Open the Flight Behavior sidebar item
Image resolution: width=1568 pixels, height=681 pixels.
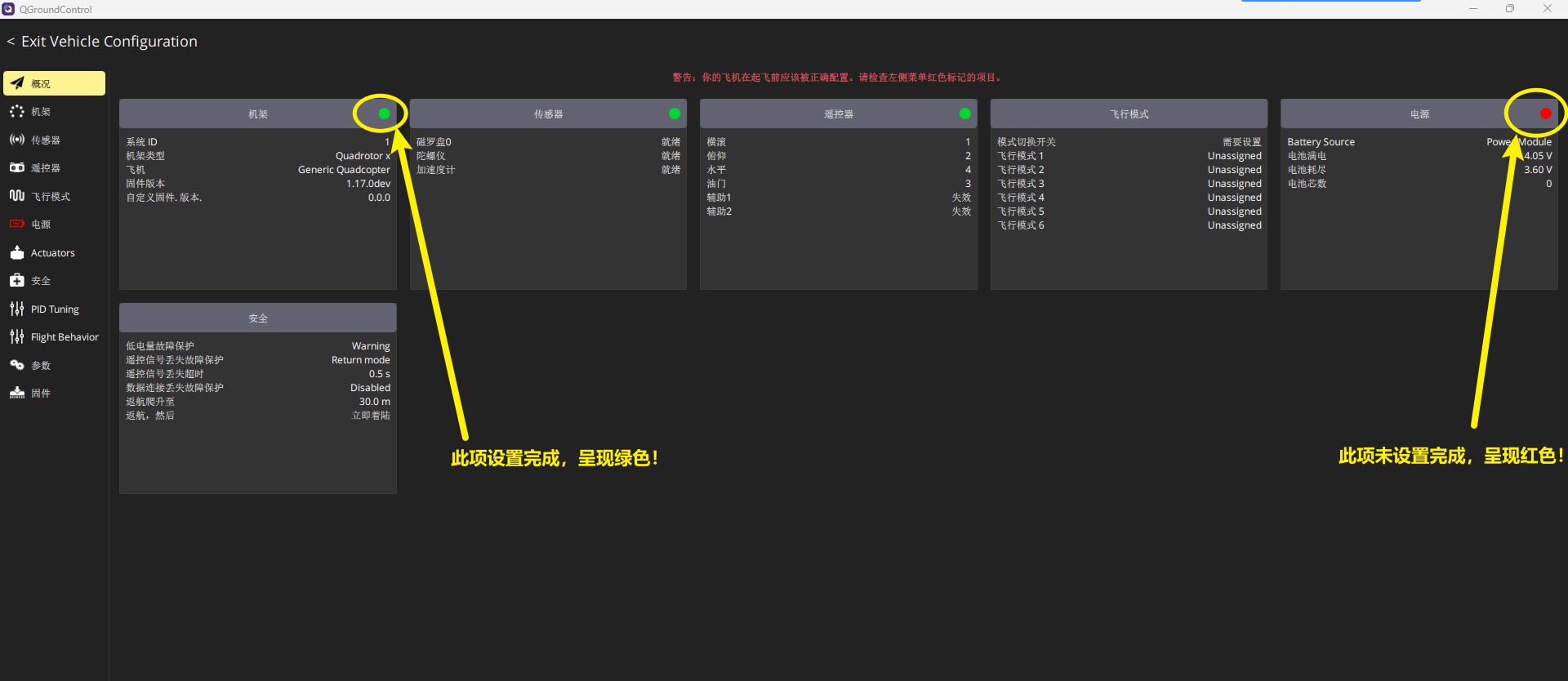(x=54, y=336)
